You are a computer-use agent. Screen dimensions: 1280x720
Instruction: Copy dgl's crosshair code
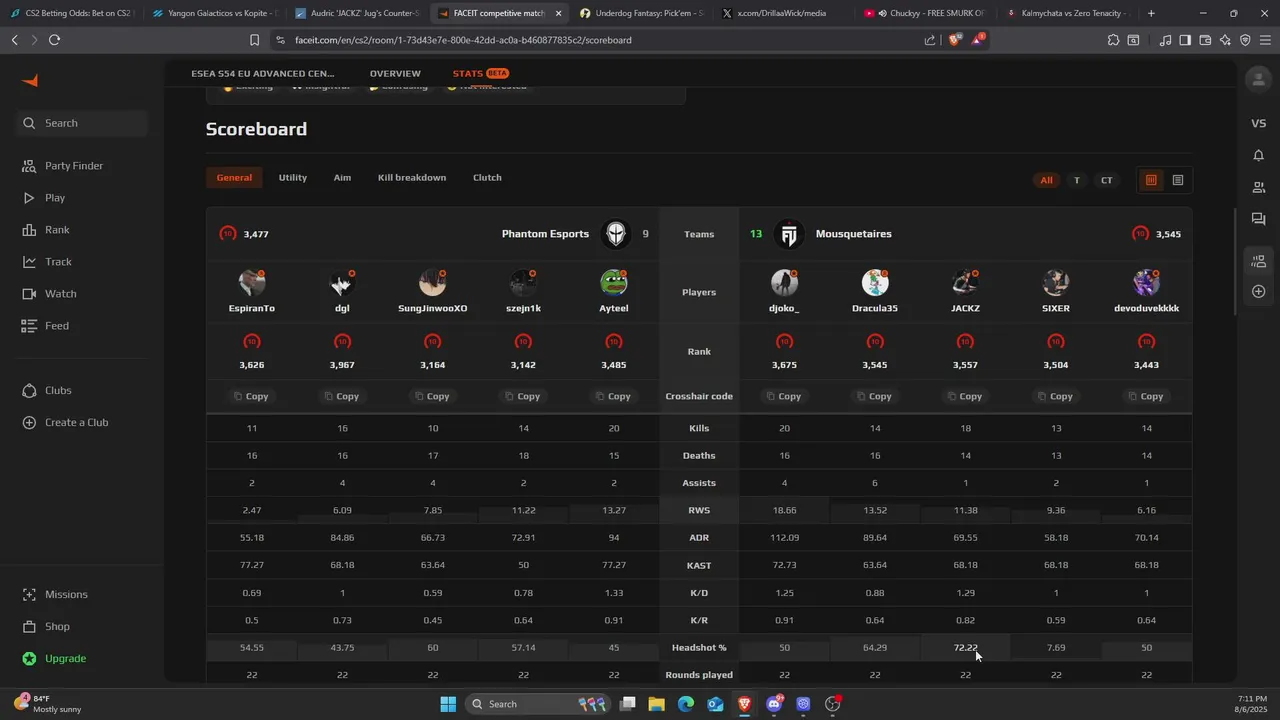point(341,397)
